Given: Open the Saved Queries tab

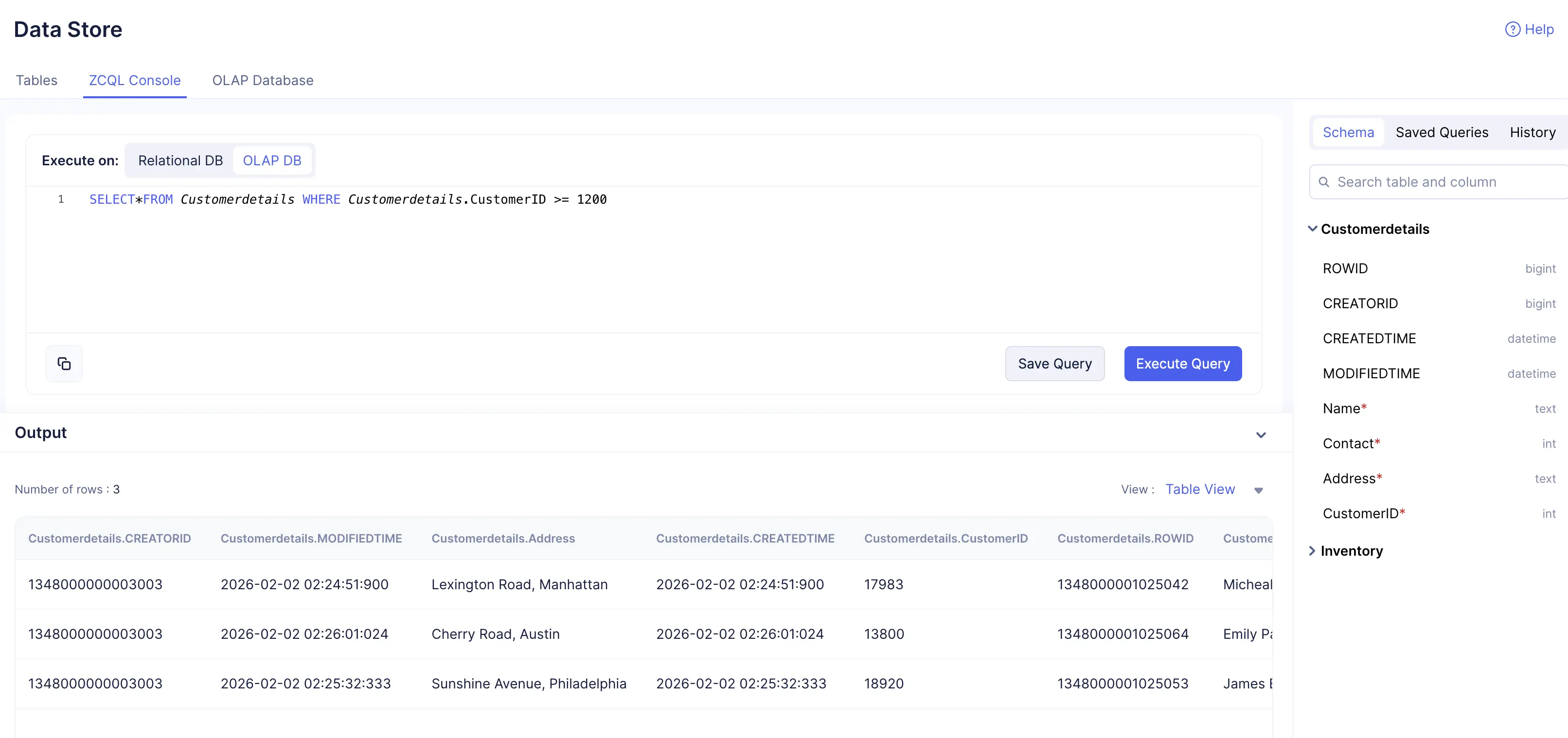Looking at the screenshot, I should 1442,132.
